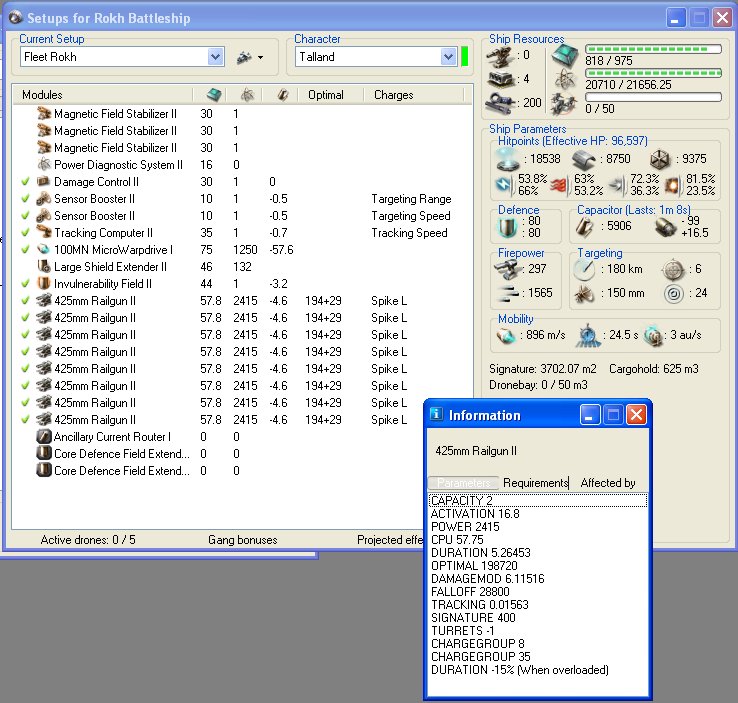This screenshot has height=703, width=738.
Task: Select the DAMAGEMOD 6.11516 parameter line
Action: click(538, 578)
